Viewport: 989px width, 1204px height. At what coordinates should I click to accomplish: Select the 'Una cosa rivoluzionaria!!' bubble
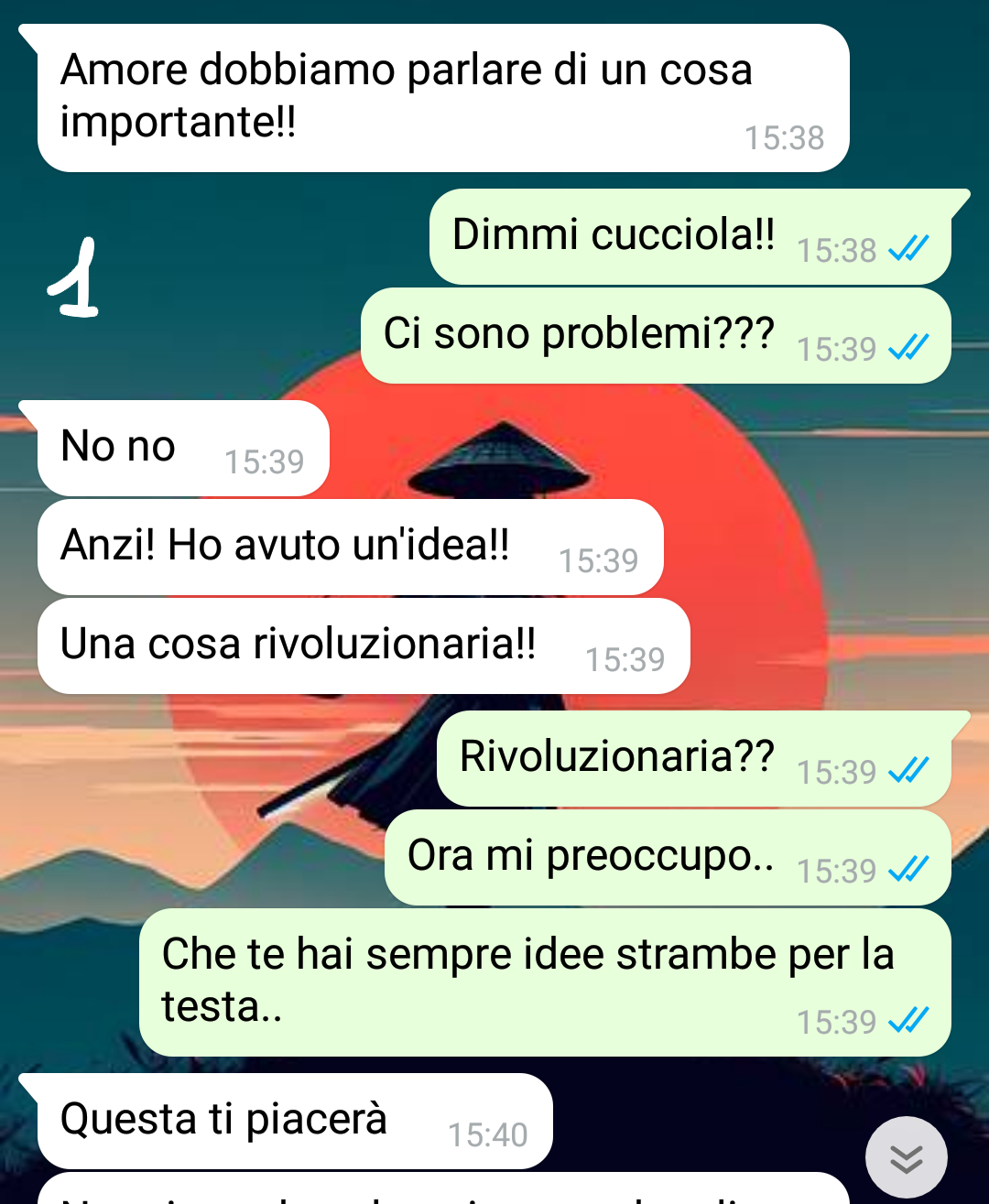[364, 645]
